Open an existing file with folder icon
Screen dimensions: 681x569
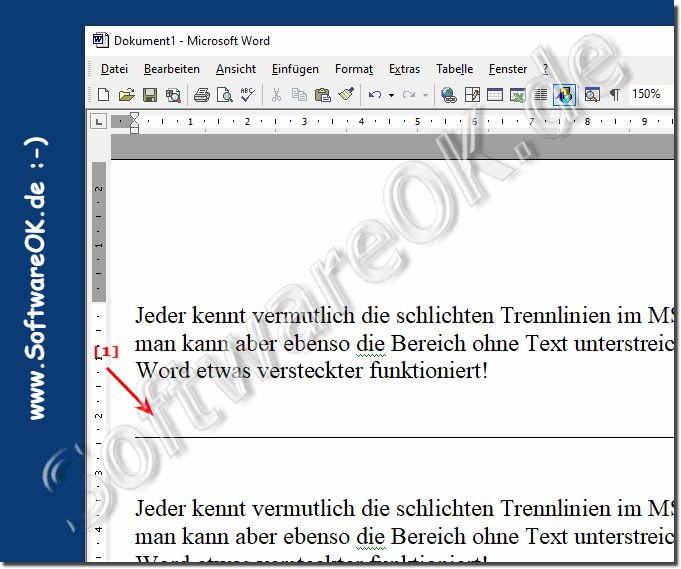pyautogui.click(x=126, y=94)
